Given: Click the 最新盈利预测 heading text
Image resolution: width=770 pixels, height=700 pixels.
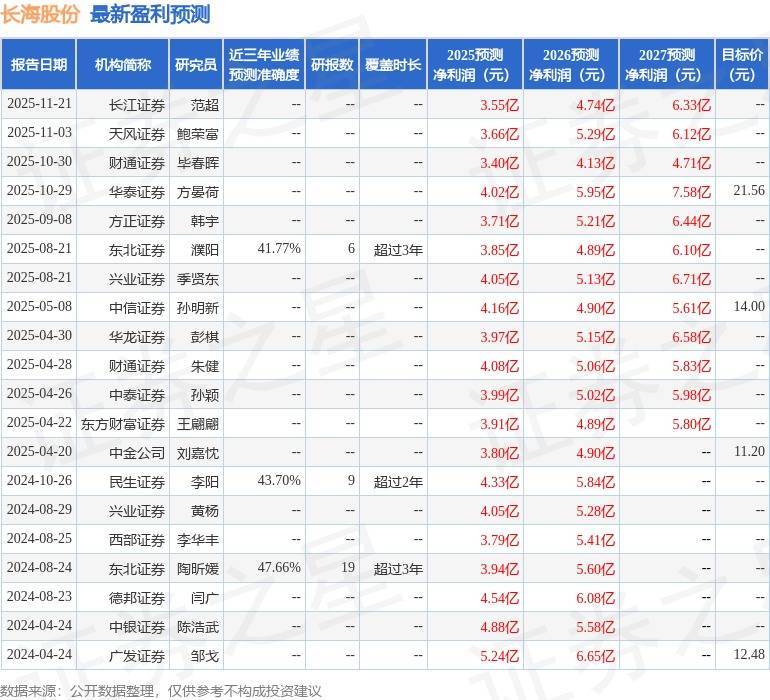Looking at the screenshot, I should tap(150, 15).
